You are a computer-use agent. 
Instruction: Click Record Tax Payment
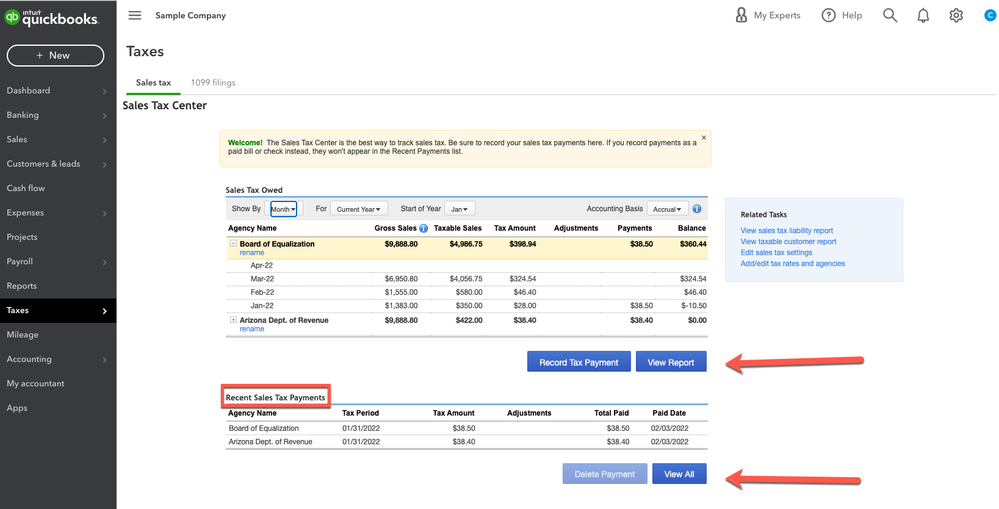point(579,362)
